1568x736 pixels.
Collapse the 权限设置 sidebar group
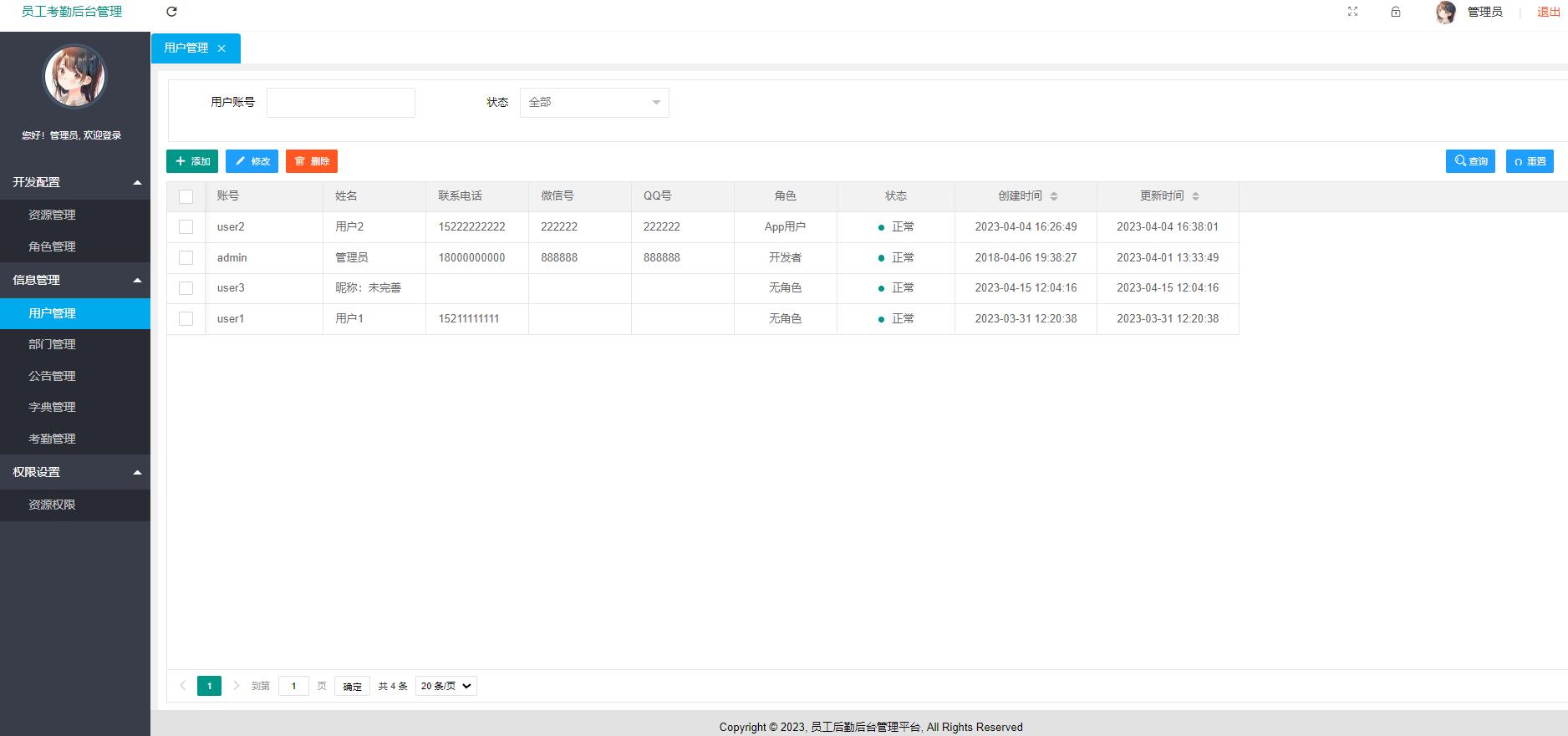point(75,472)
